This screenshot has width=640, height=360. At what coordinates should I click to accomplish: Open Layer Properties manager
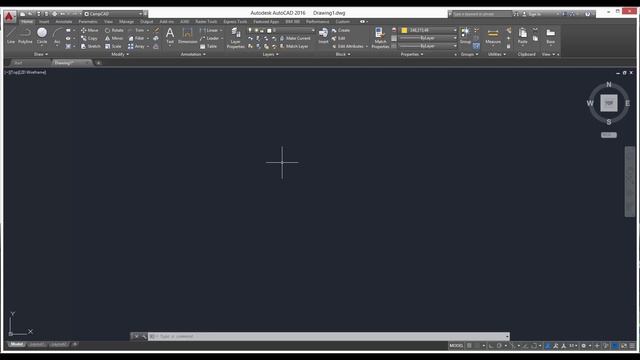[236, 38]
